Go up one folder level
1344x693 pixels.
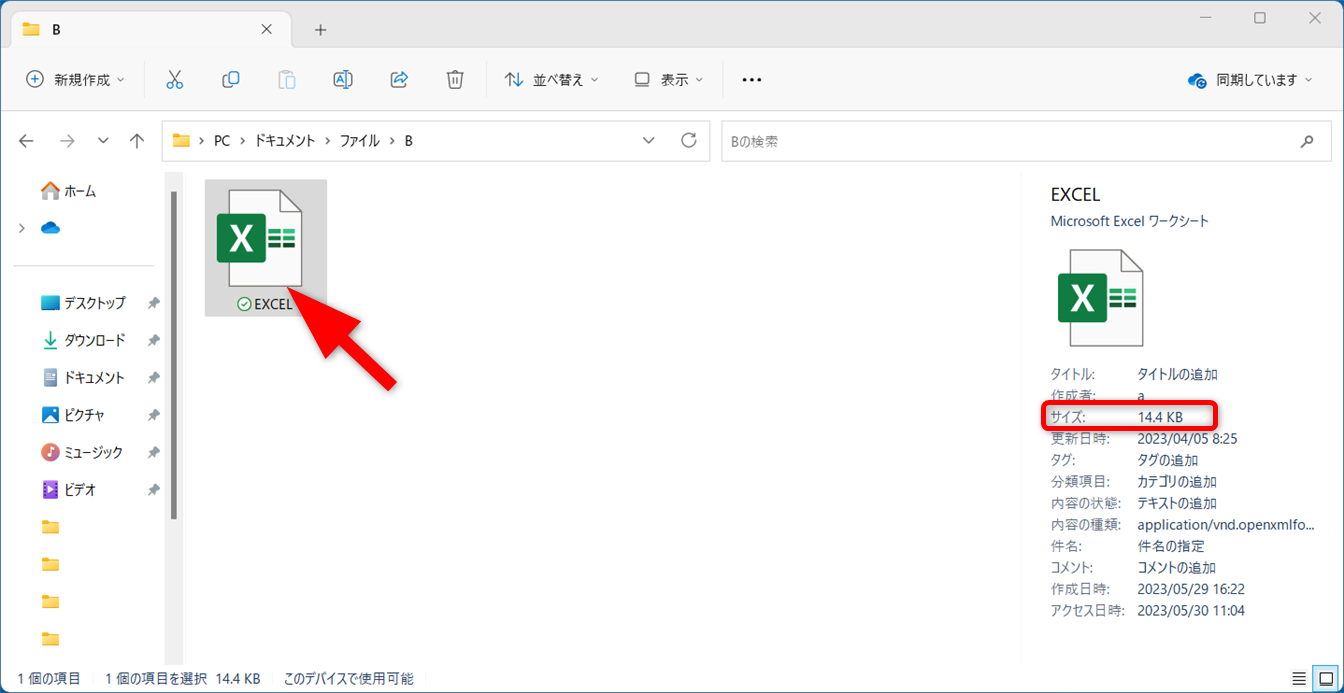click(137, 141)
